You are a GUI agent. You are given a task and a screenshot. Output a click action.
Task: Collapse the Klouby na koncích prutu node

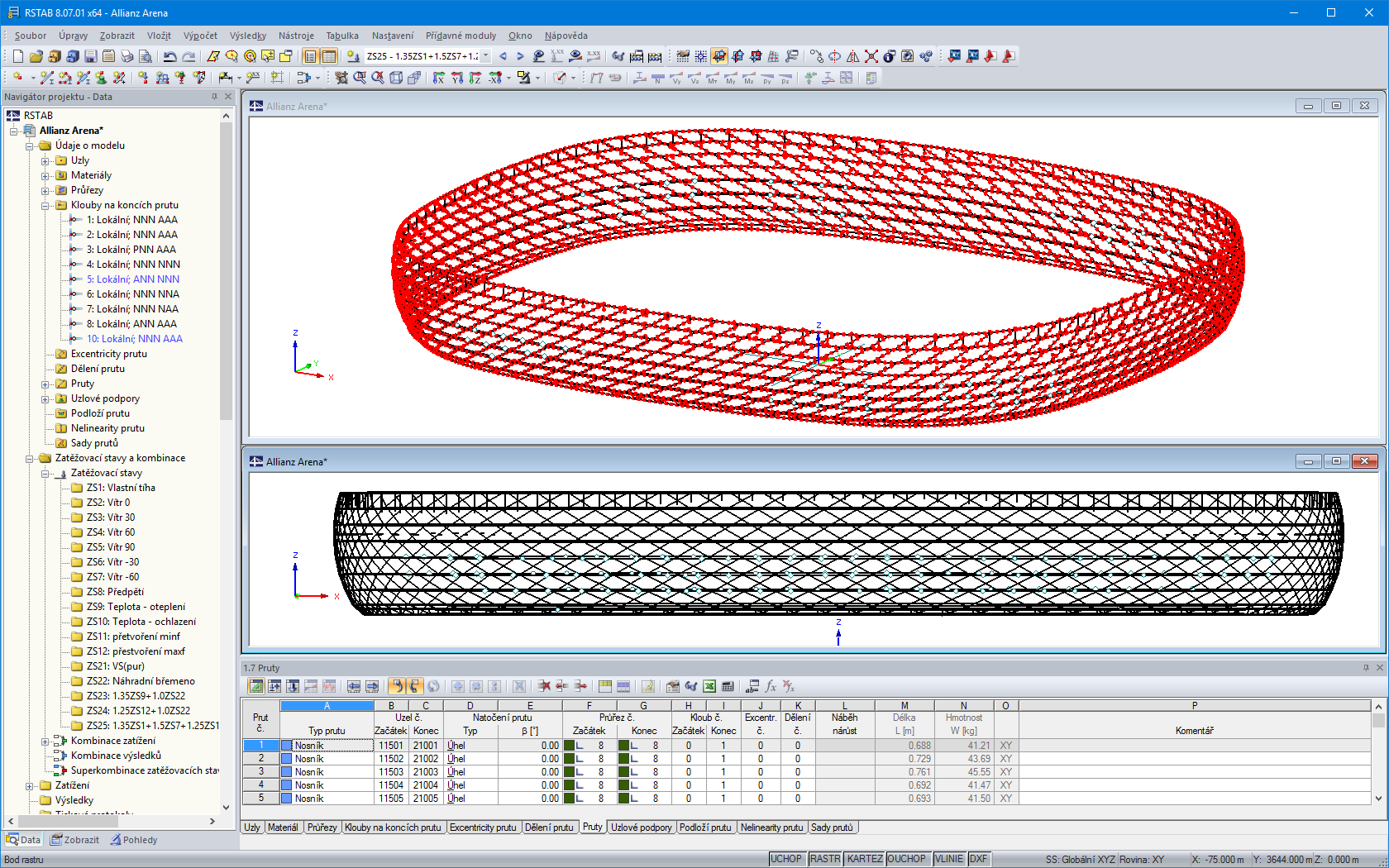point(47,205)
